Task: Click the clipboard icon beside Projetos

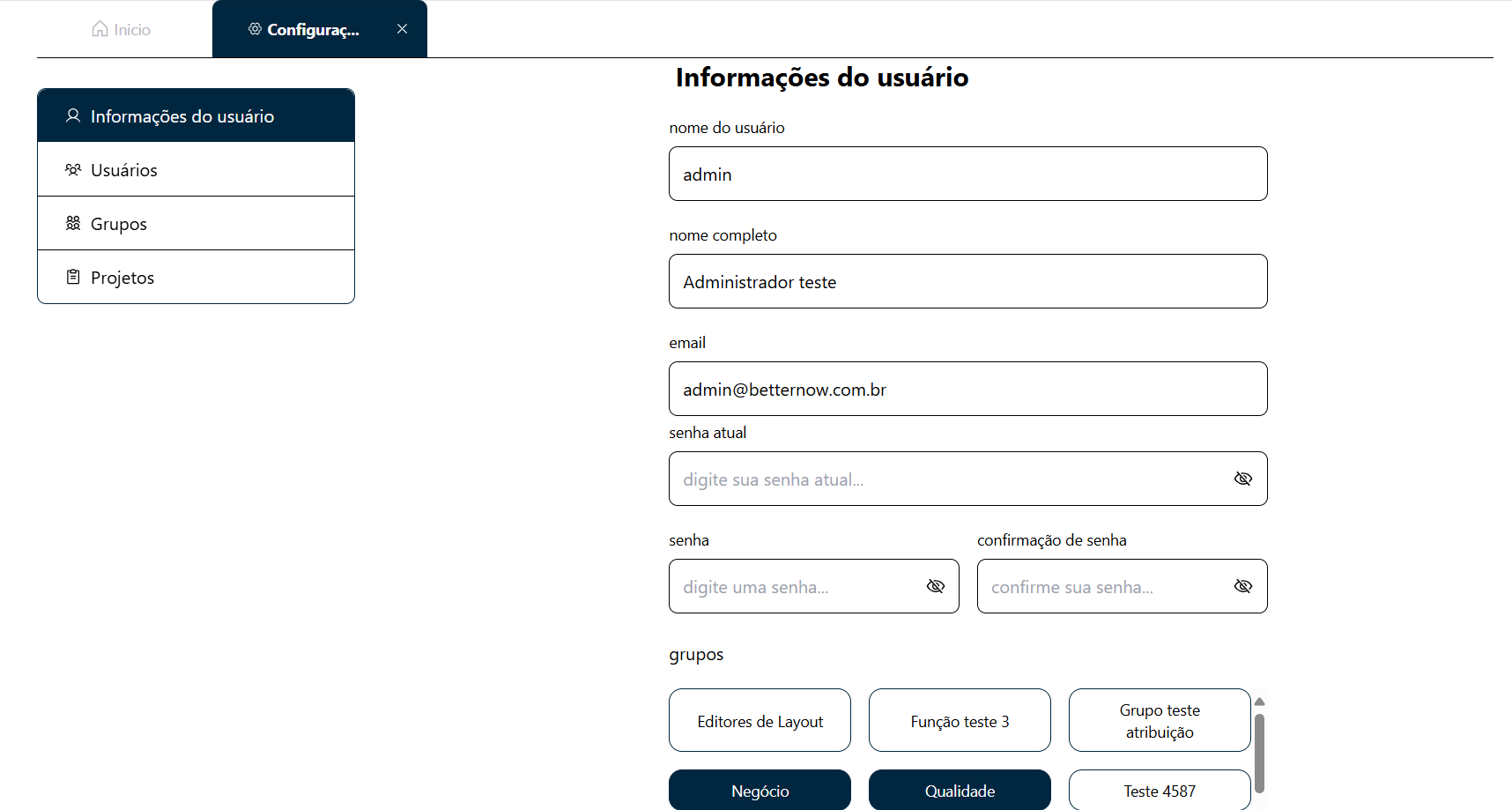Action: pyautogui.click(x=73, y=276)
